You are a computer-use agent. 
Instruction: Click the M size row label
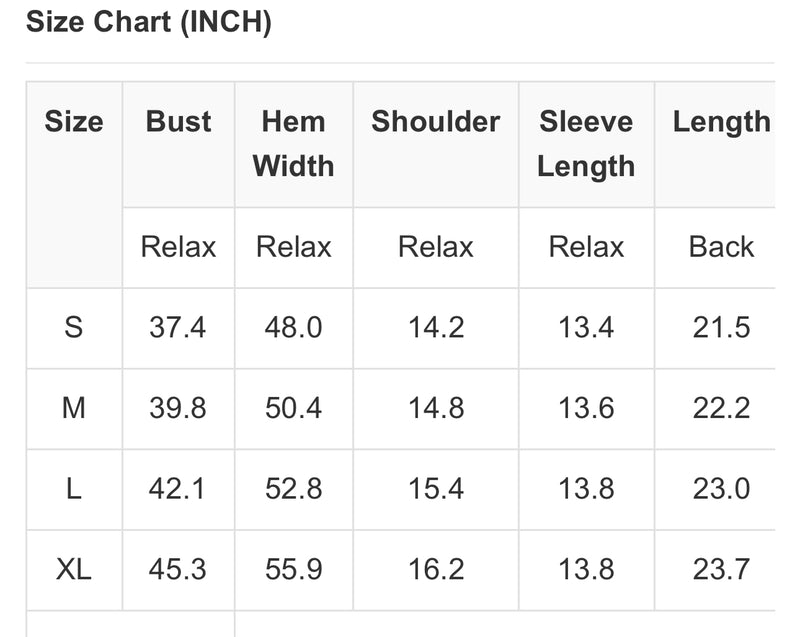(73, 408)
